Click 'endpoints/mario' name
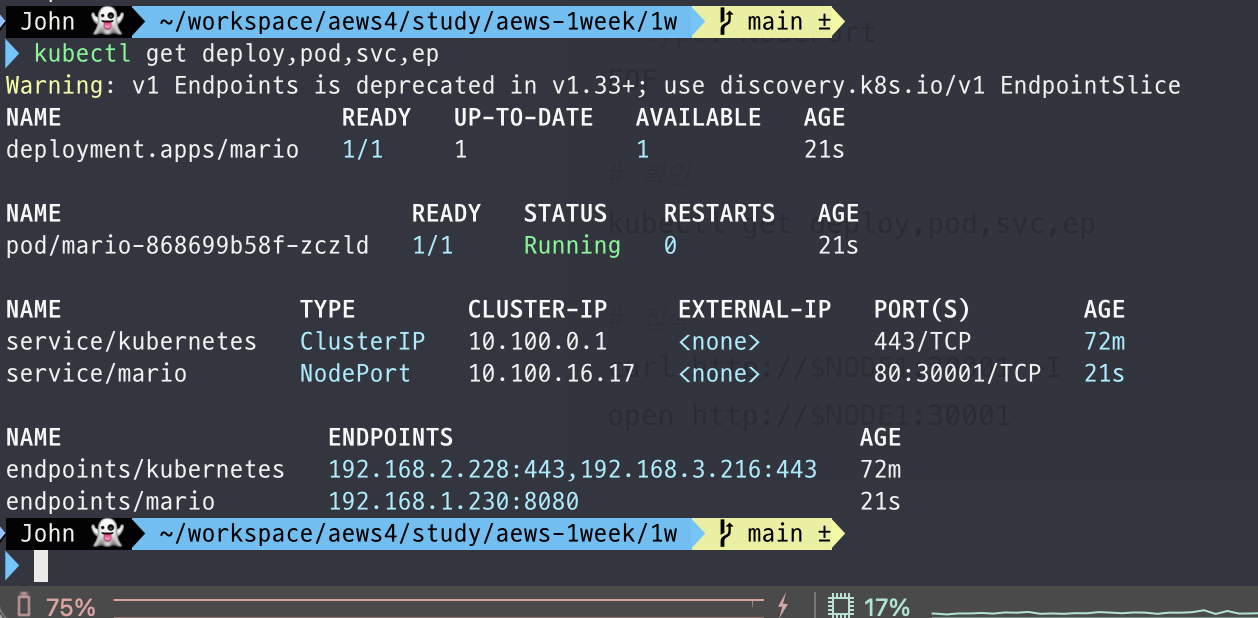Viewport: 1258px width, 618px height. point(110,501)
